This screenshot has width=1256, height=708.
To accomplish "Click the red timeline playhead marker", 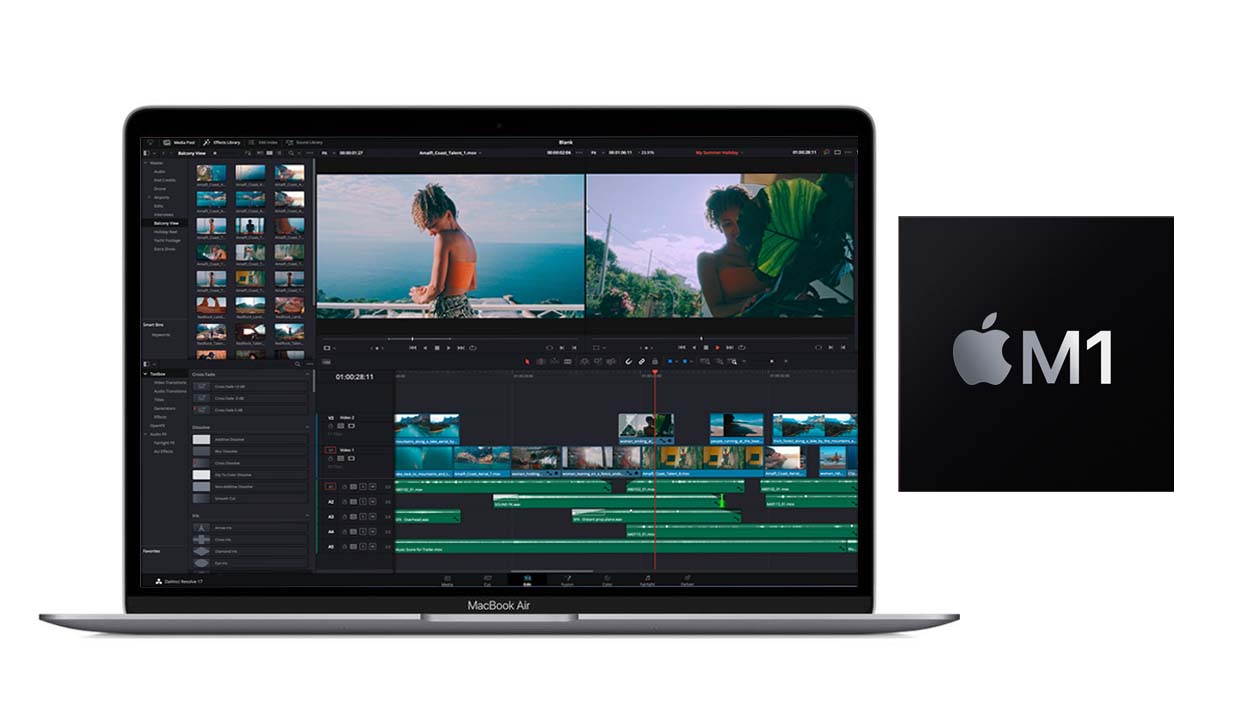I will click(x=655, y=372).
